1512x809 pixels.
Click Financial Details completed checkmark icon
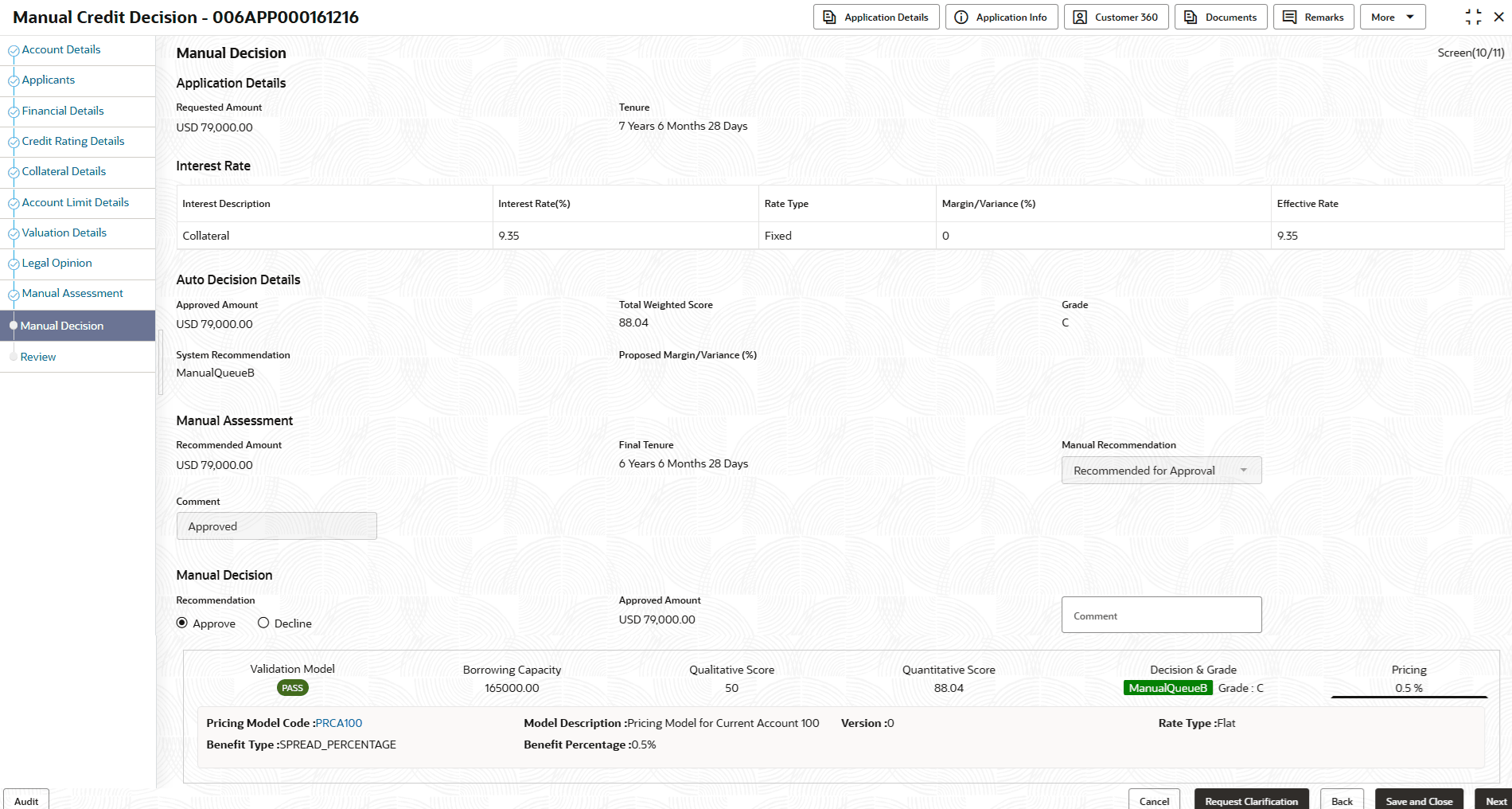tap(14, 112)
